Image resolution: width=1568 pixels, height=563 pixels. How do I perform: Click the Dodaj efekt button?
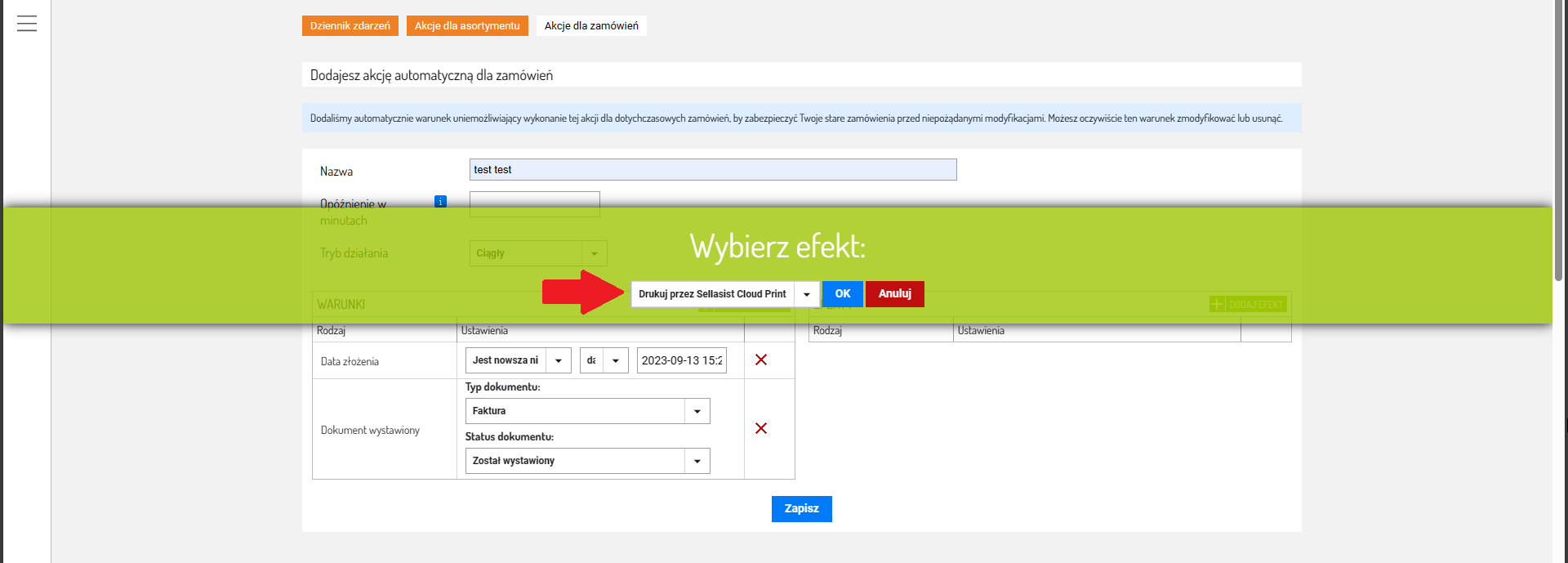point(1248,304)
